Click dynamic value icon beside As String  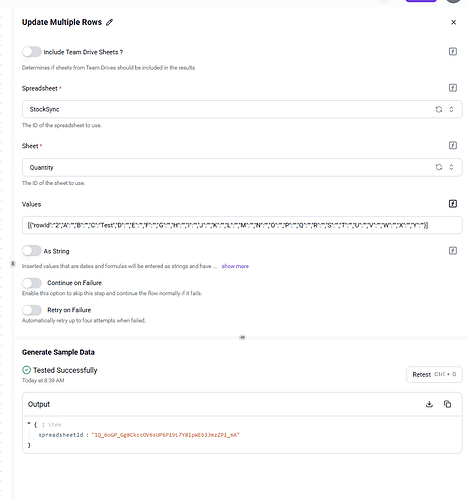coord(452,251)
